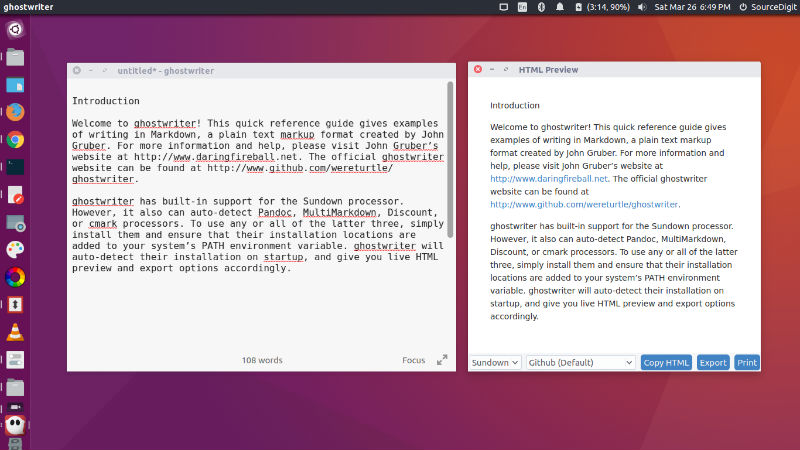Open the system settings toggles icon
This screenshot has width=800, height=450.
click(x=15, y=360)
